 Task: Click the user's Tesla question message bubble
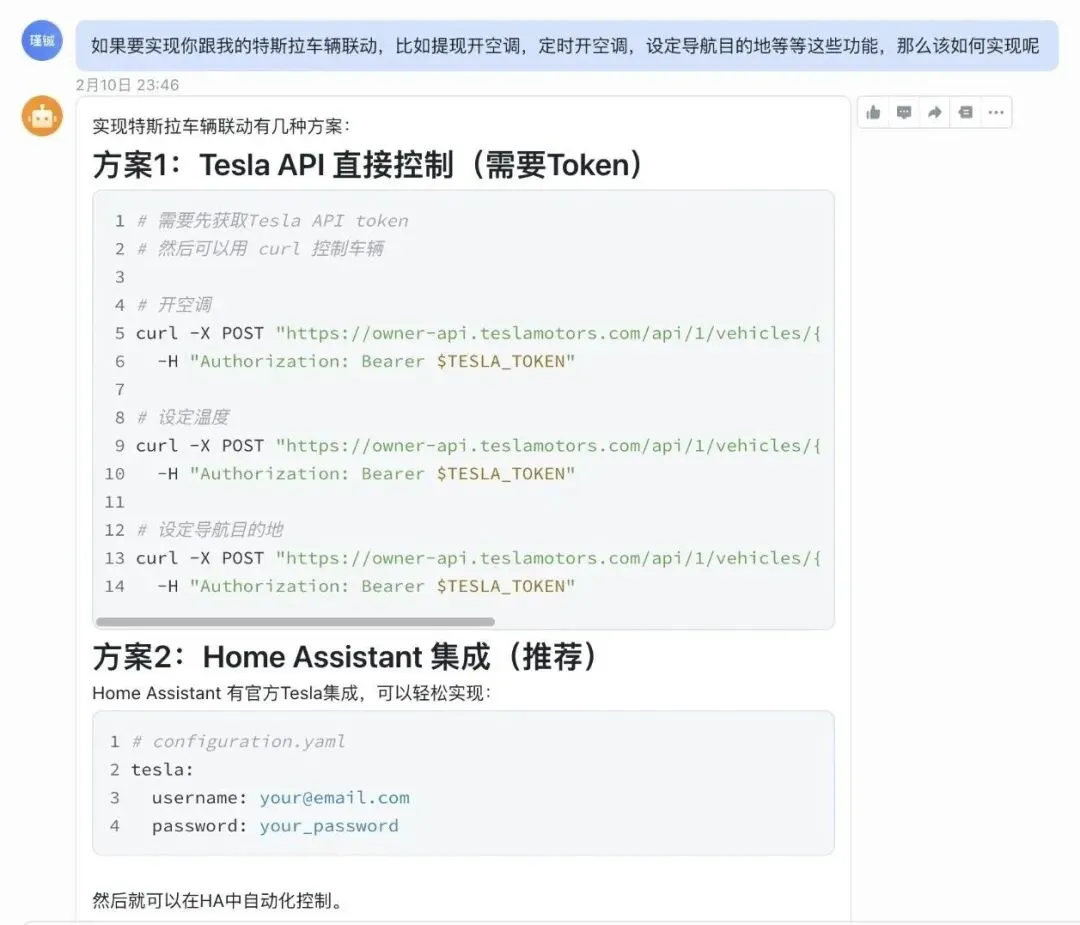[565, 46]
